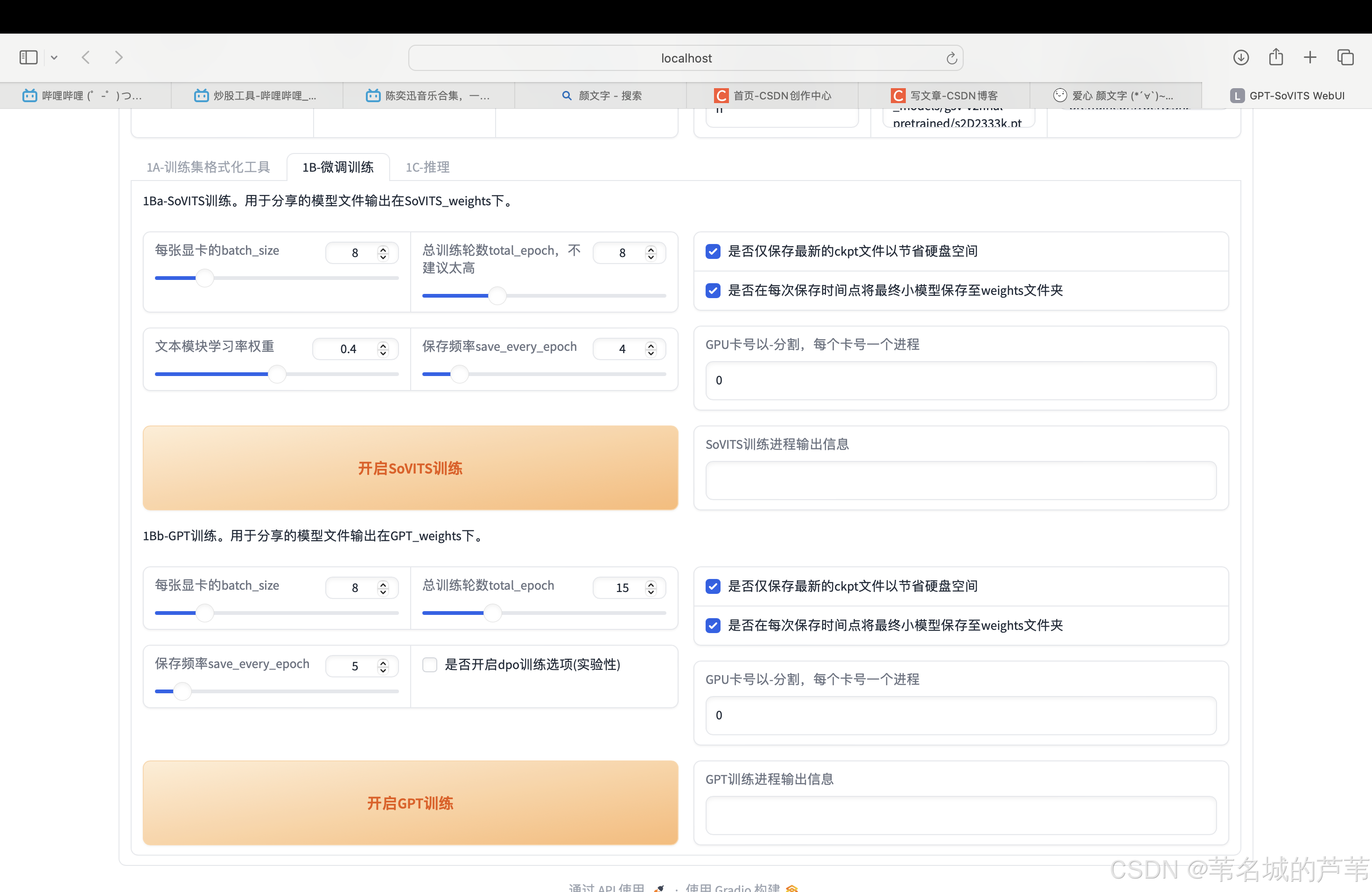Show tab overview icon

[x=1345, y=58]
